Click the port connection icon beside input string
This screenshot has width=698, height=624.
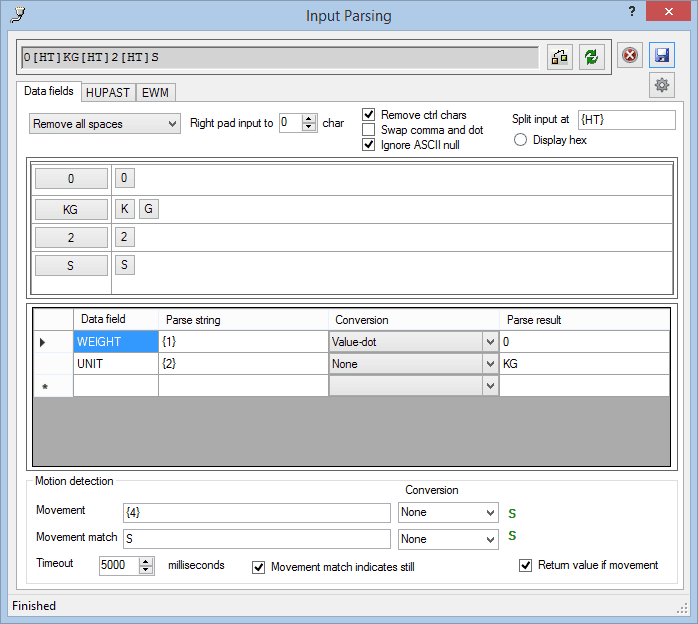560,57
